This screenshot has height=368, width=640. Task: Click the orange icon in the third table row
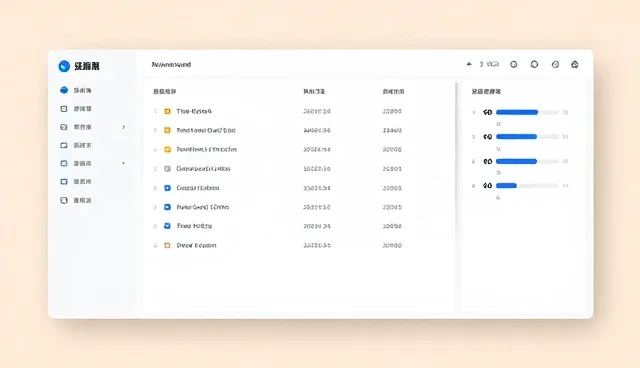click(167, 150)
